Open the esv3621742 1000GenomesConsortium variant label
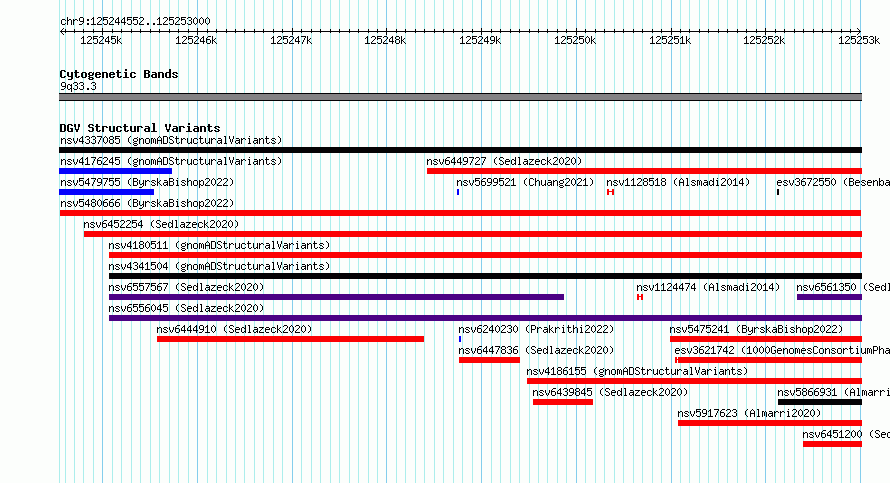The image size is (890, 483). click(x=782, y=350)
